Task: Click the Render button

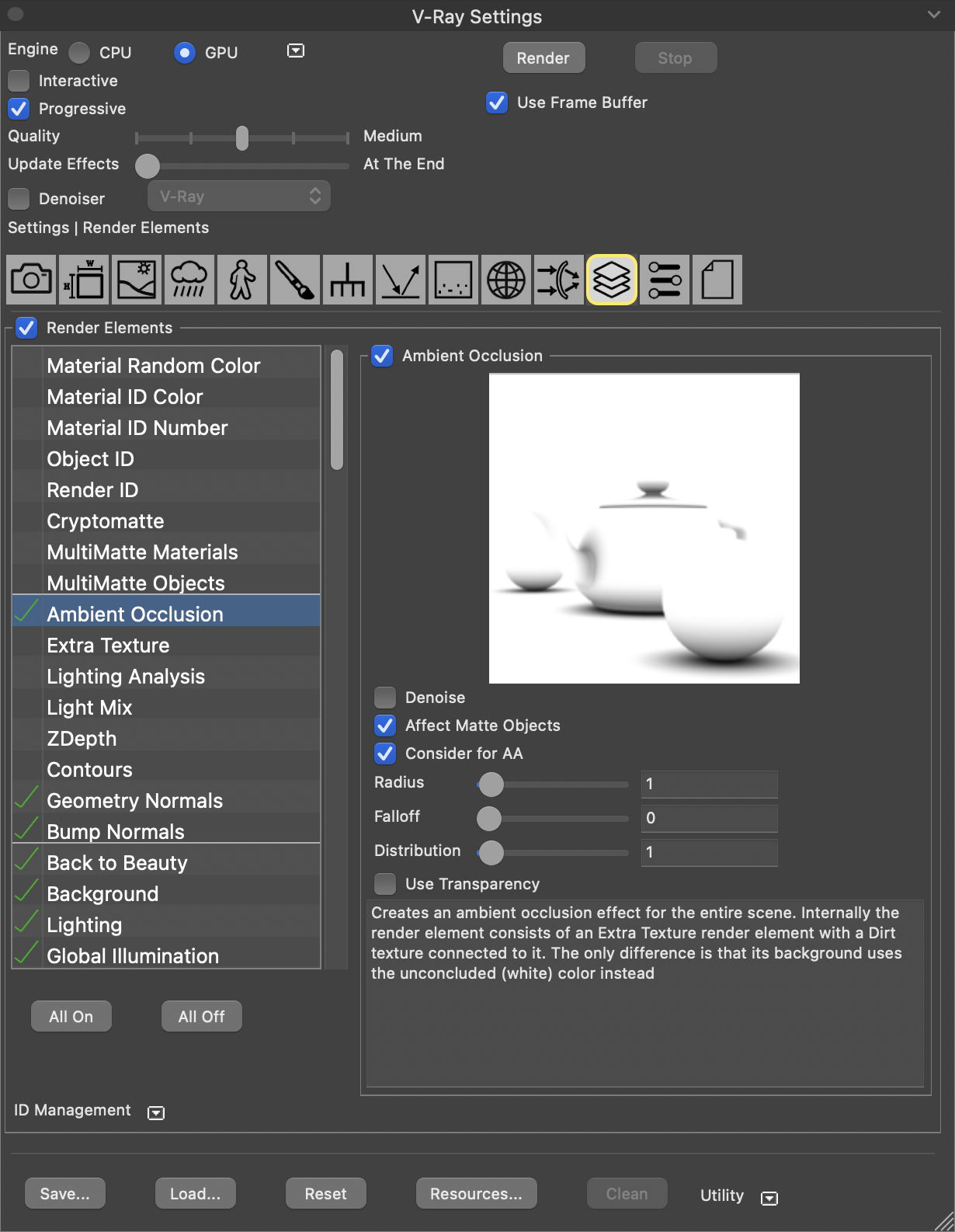Action: pyautogui.click(x=543, y=58)
